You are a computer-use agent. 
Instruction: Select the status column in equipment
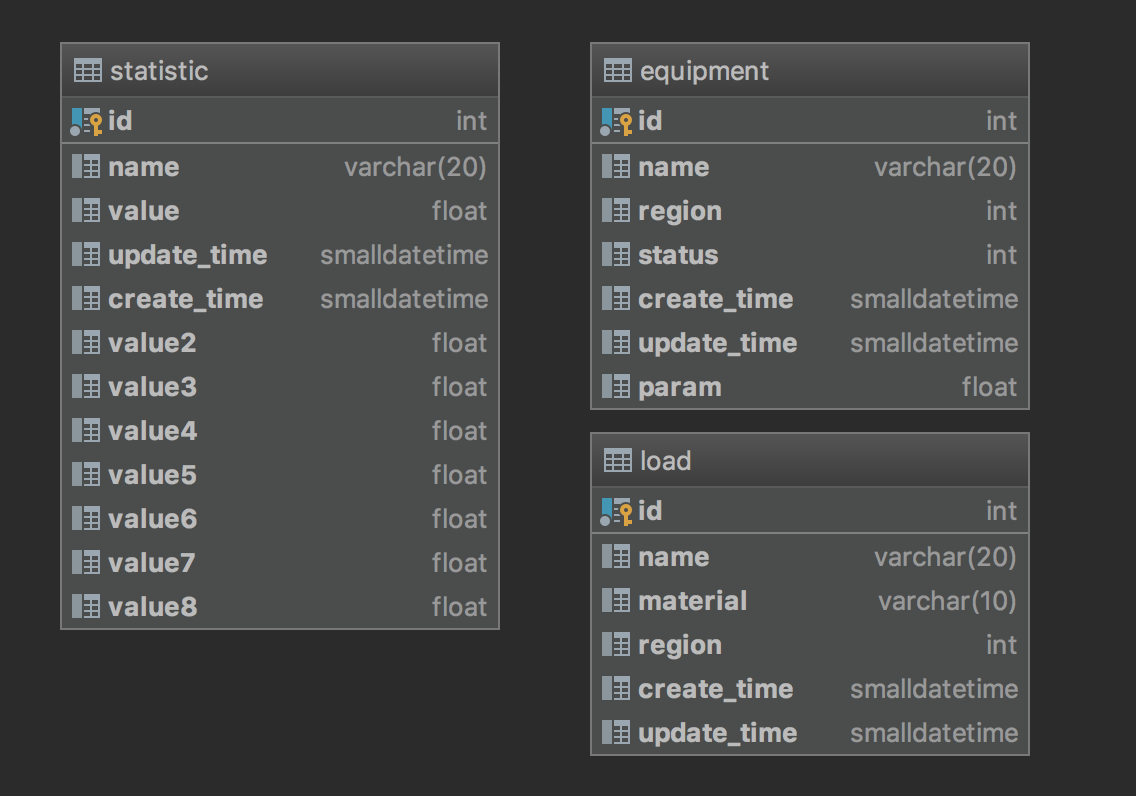pos(678,255)
